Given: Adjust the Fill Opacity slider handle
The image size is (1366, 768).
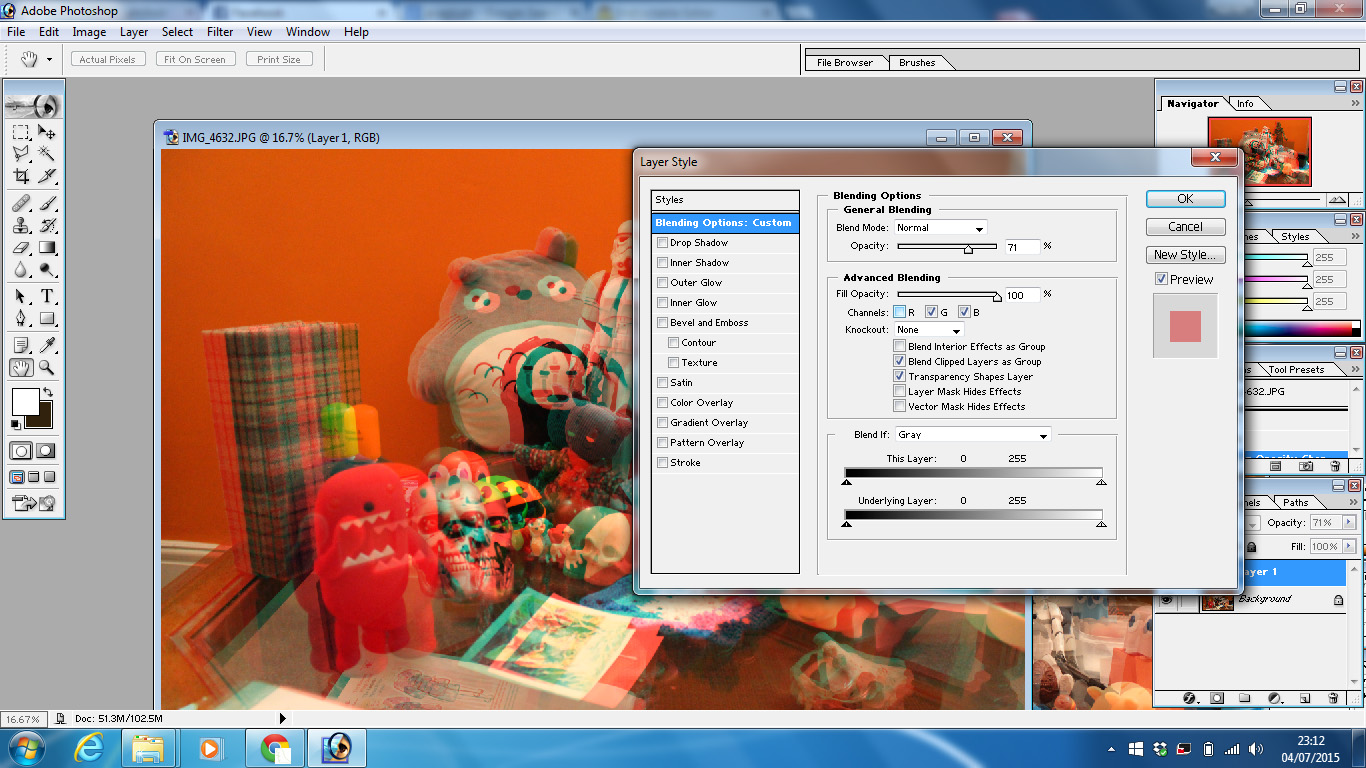Looking at the screenshot, I should click(x=996, y=297).
